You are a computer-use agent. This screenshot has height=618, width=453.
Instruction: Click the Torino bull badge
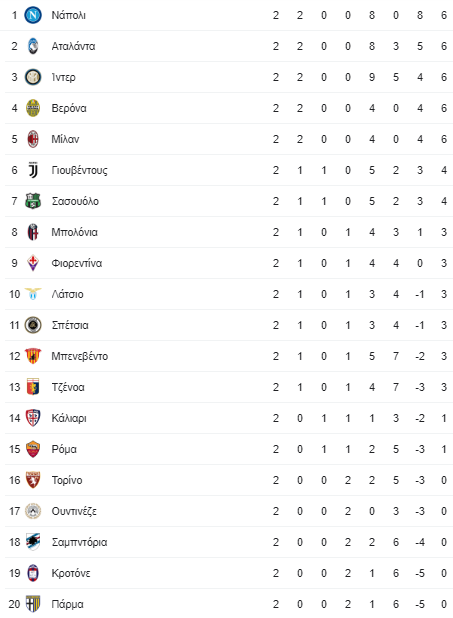[33, 480]
